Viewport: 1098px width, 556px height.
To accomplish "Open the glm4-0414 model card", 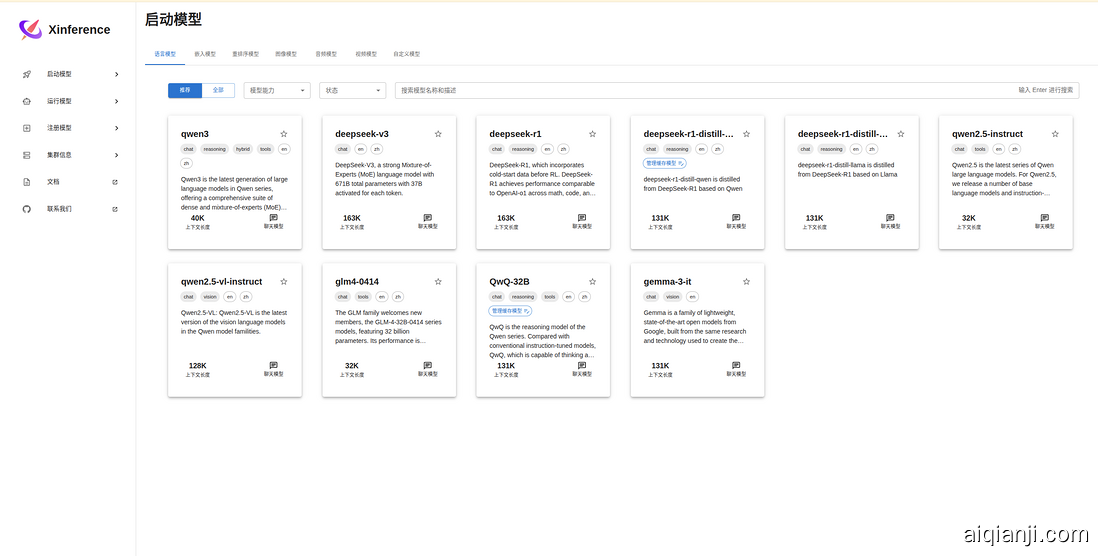I will [389, 330].
